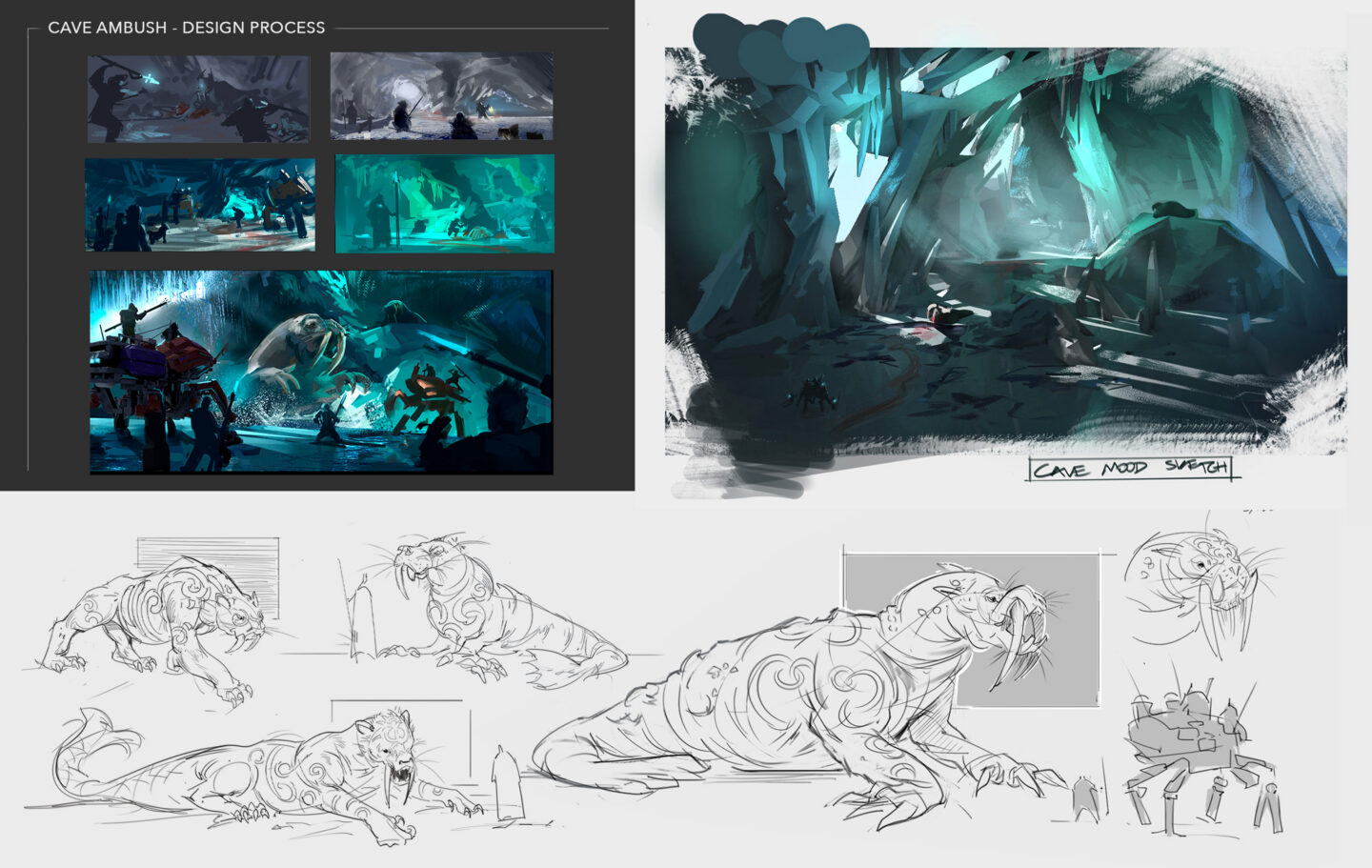
Task: Click the large cave mood painting
Action: click(1005, 248)
